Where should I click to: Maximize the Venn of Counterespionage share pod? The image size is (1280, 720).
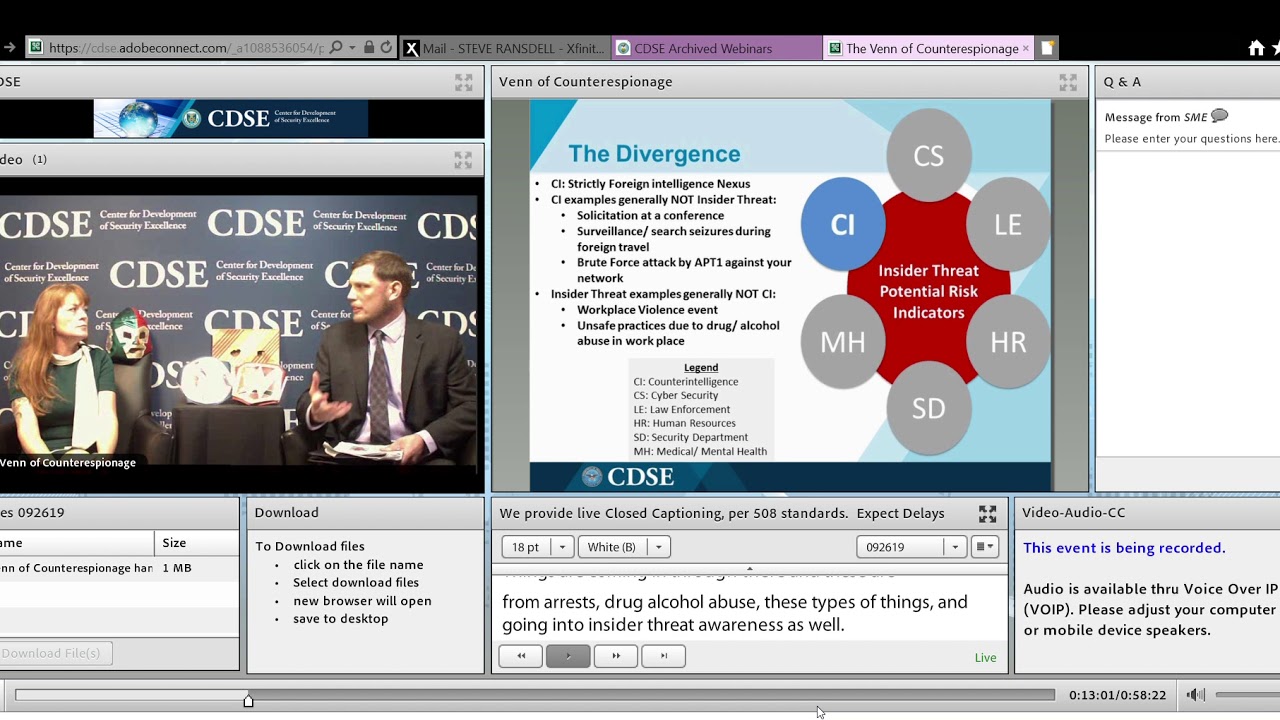tap(1068, 82)
